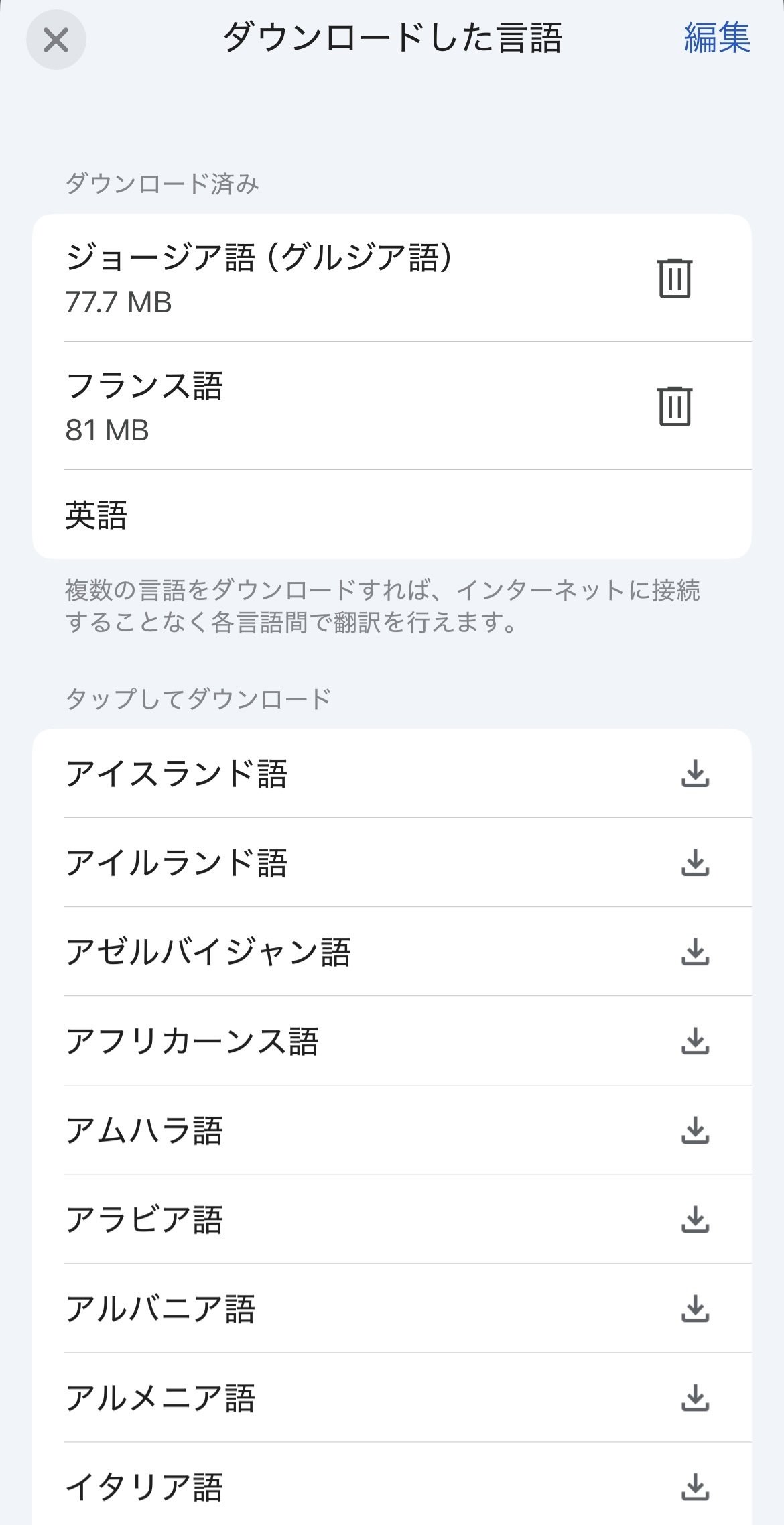Image resolution: width=784 pixels, height=1525 pixels.
Task: Download the アフリカーンス語 language pack
Action: [695, 1041]
